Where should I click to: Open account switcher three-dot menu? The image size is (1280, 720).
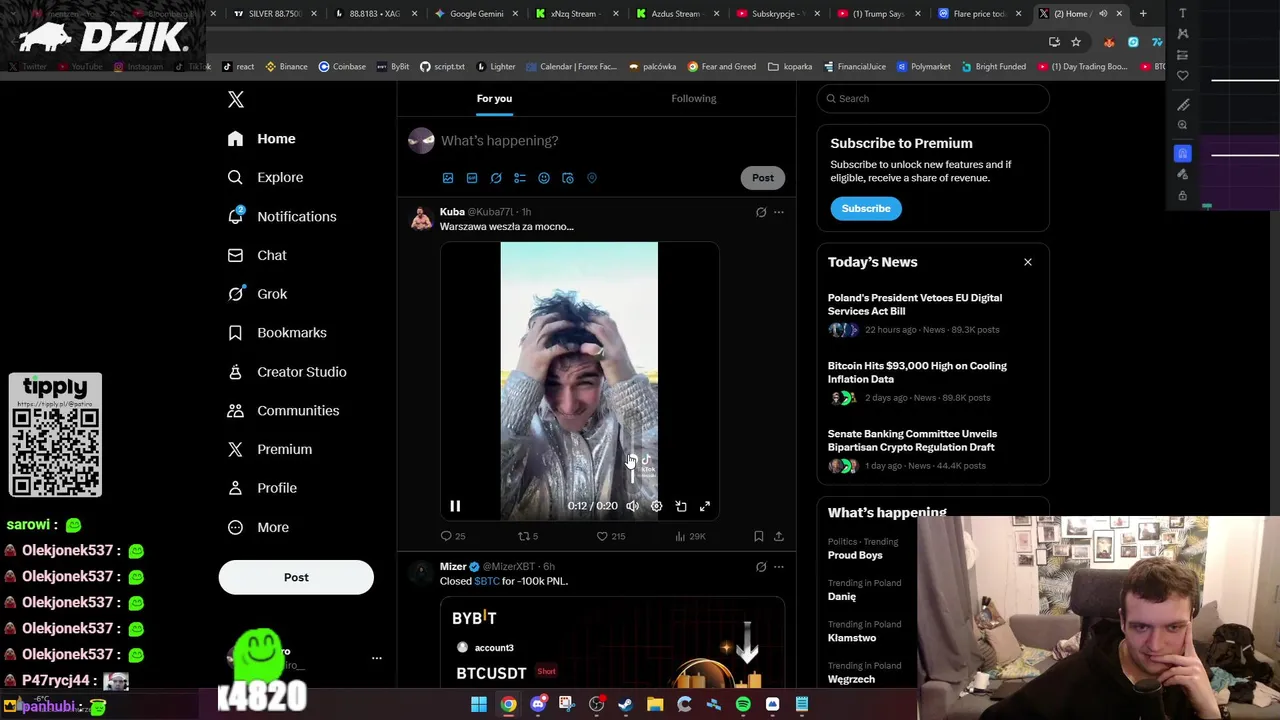[377, 658]
